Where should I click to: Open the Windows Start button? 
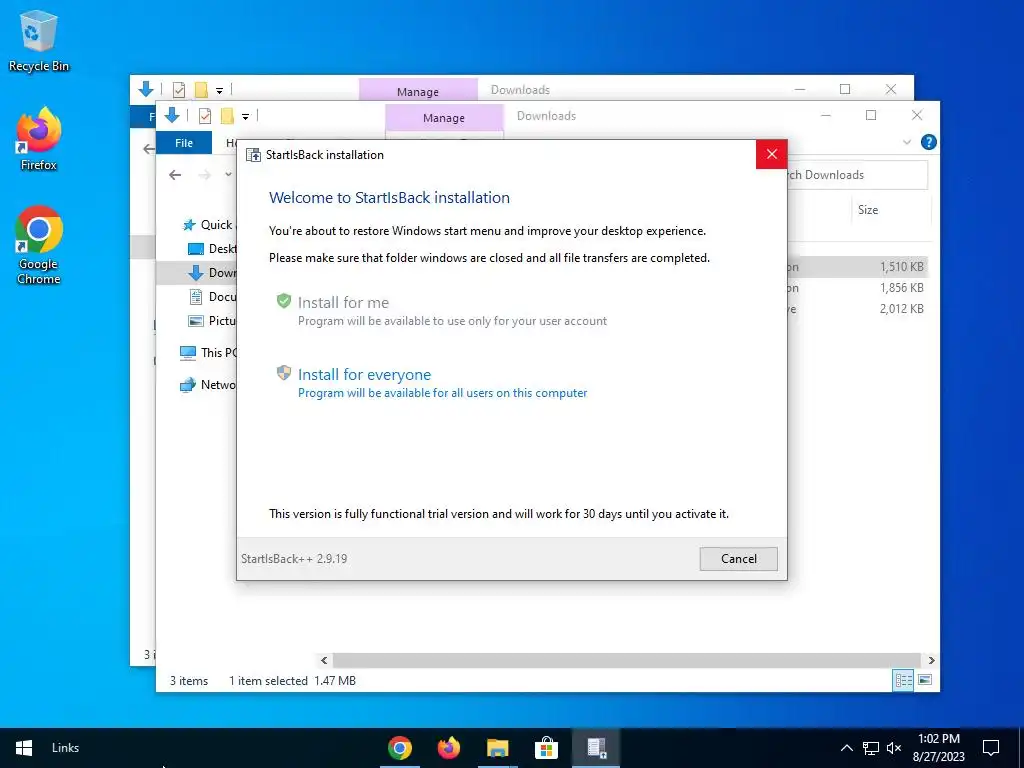click(x=24, y=748)
